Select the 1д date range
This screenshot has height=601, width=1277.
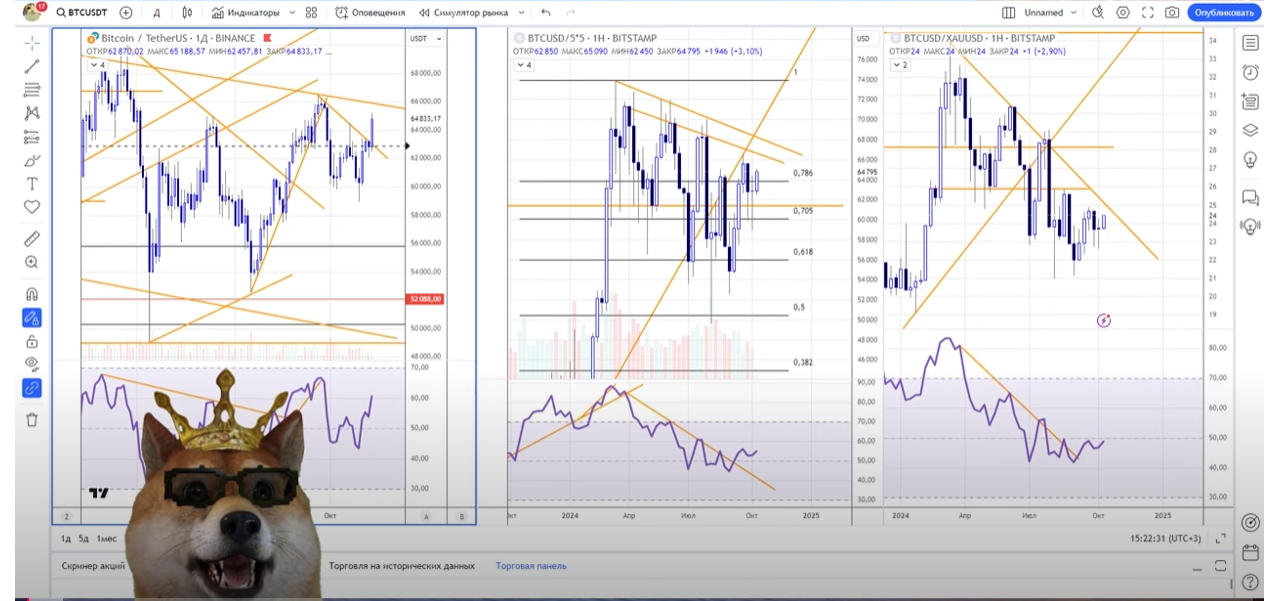coord(66,539)
